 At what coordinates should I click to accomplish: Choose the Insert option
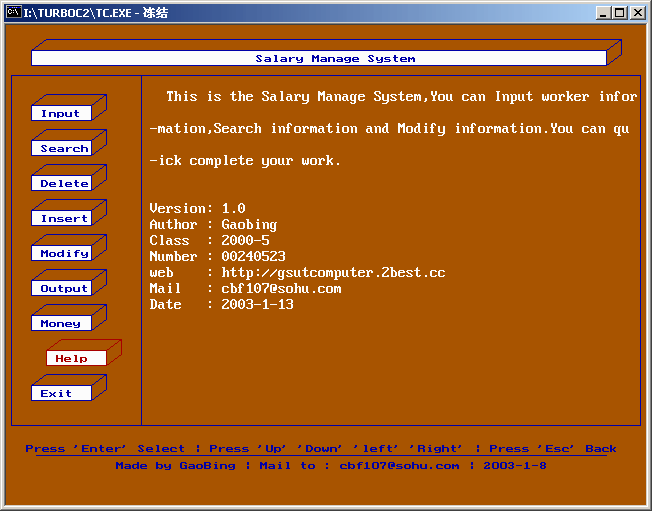click(x=64, y=218)
